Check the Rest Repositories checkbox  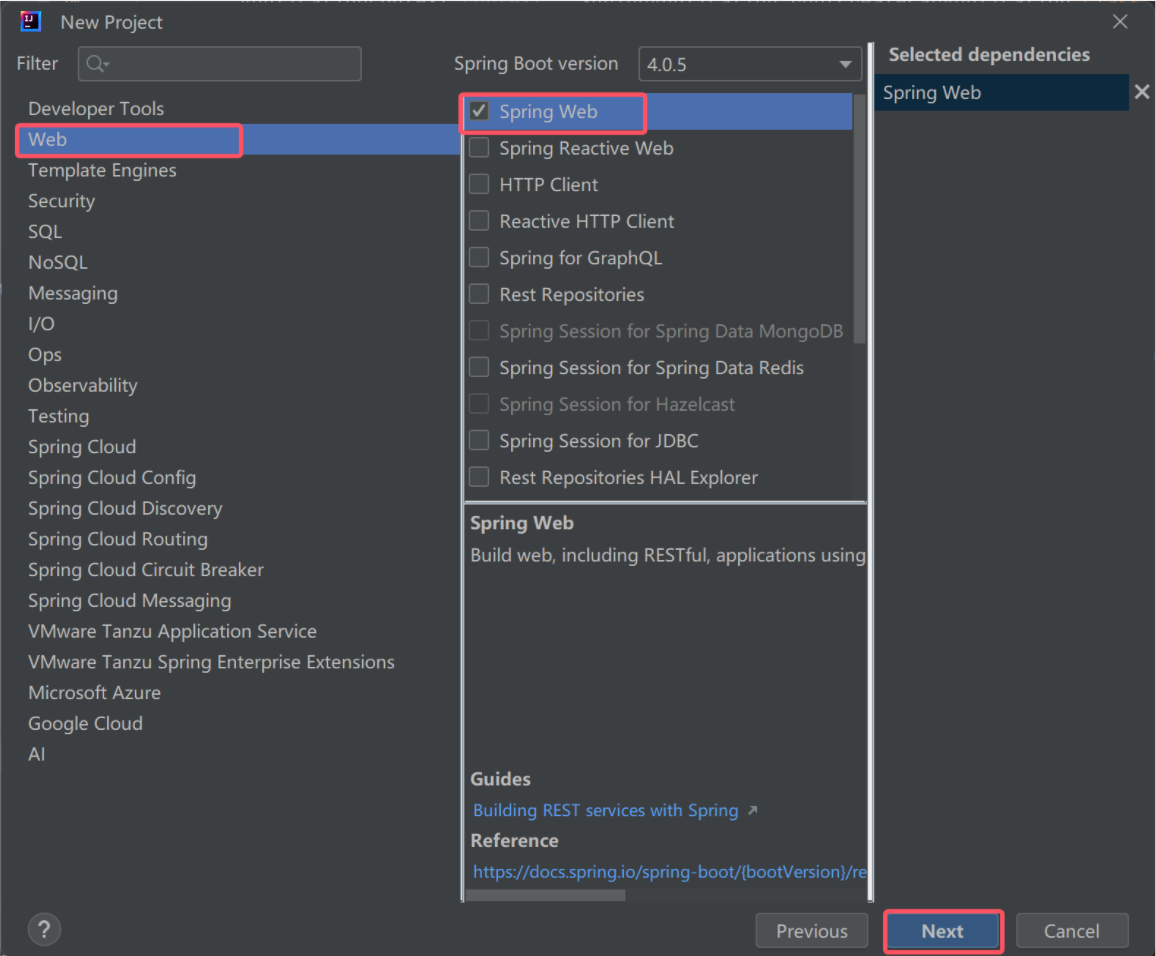[479, 294]
